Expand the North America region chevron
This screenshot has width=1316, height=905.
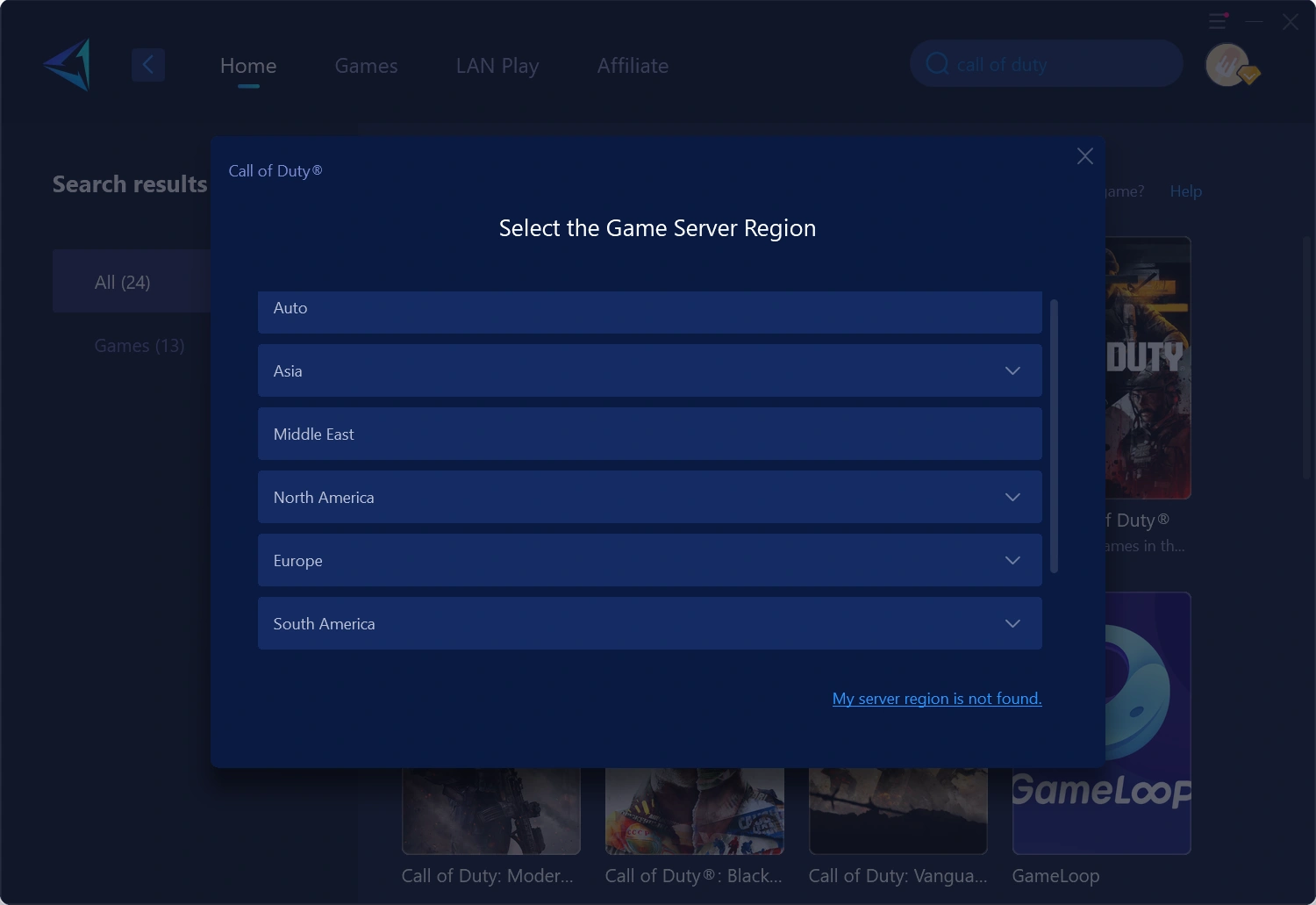[x=1012, y=498]
